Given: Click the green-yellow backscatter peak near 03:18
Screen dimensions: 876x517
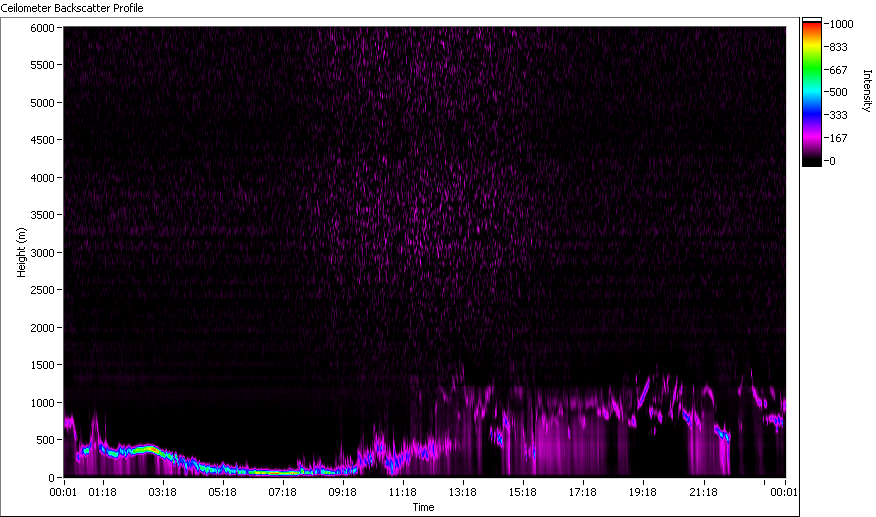Looking at the screenshot, I should click(147, 449).
